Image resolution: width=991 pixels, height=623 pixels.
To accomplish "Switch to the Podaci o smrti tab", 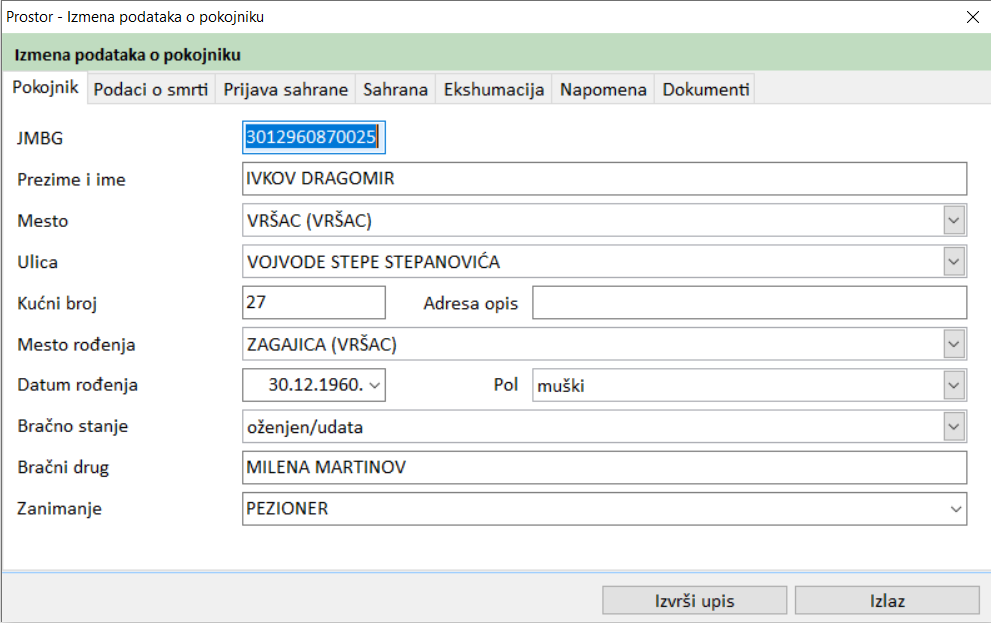I will (152, 89).
